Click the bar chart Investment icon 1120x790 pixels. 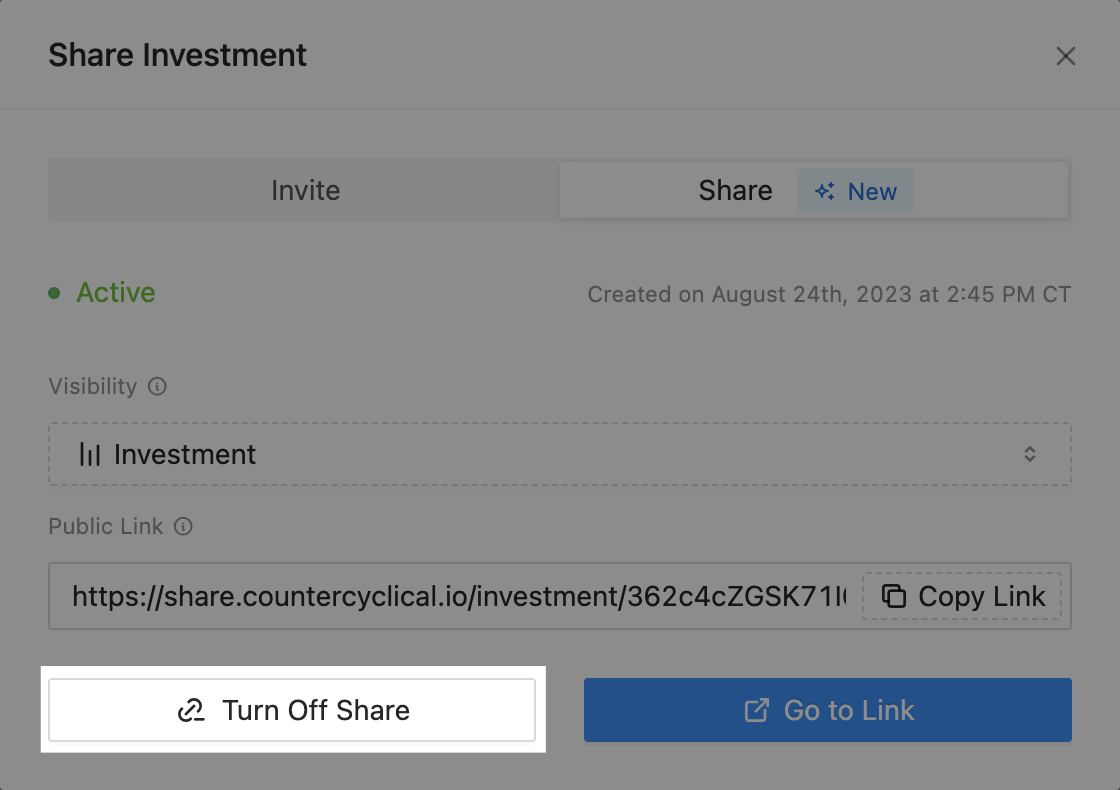(90, 454)
